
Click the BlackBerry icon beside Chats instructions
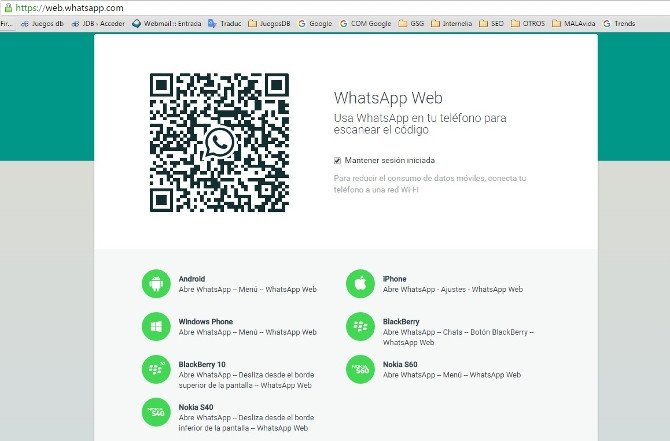360,326
